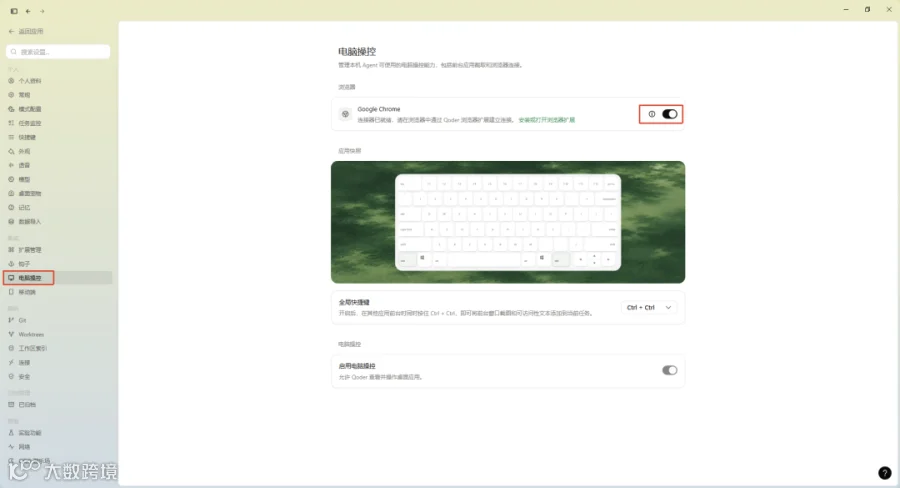Click the 数据导入 data import icon
Screen dimensions: 900x488
click(11, 222)
